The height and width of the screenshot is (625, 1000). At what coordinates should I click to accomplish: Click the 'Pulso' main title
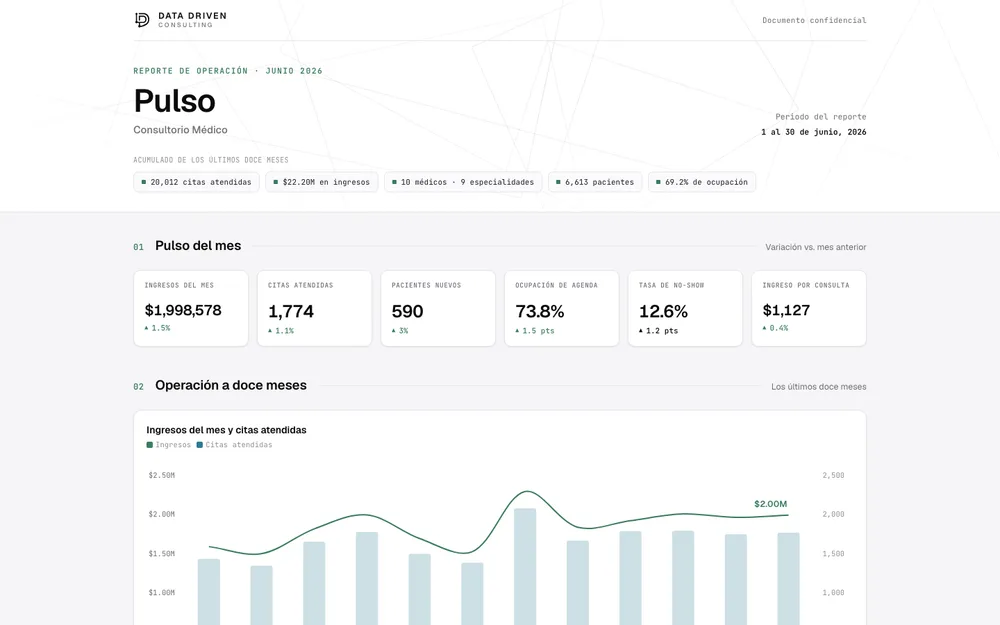(175, 101)
